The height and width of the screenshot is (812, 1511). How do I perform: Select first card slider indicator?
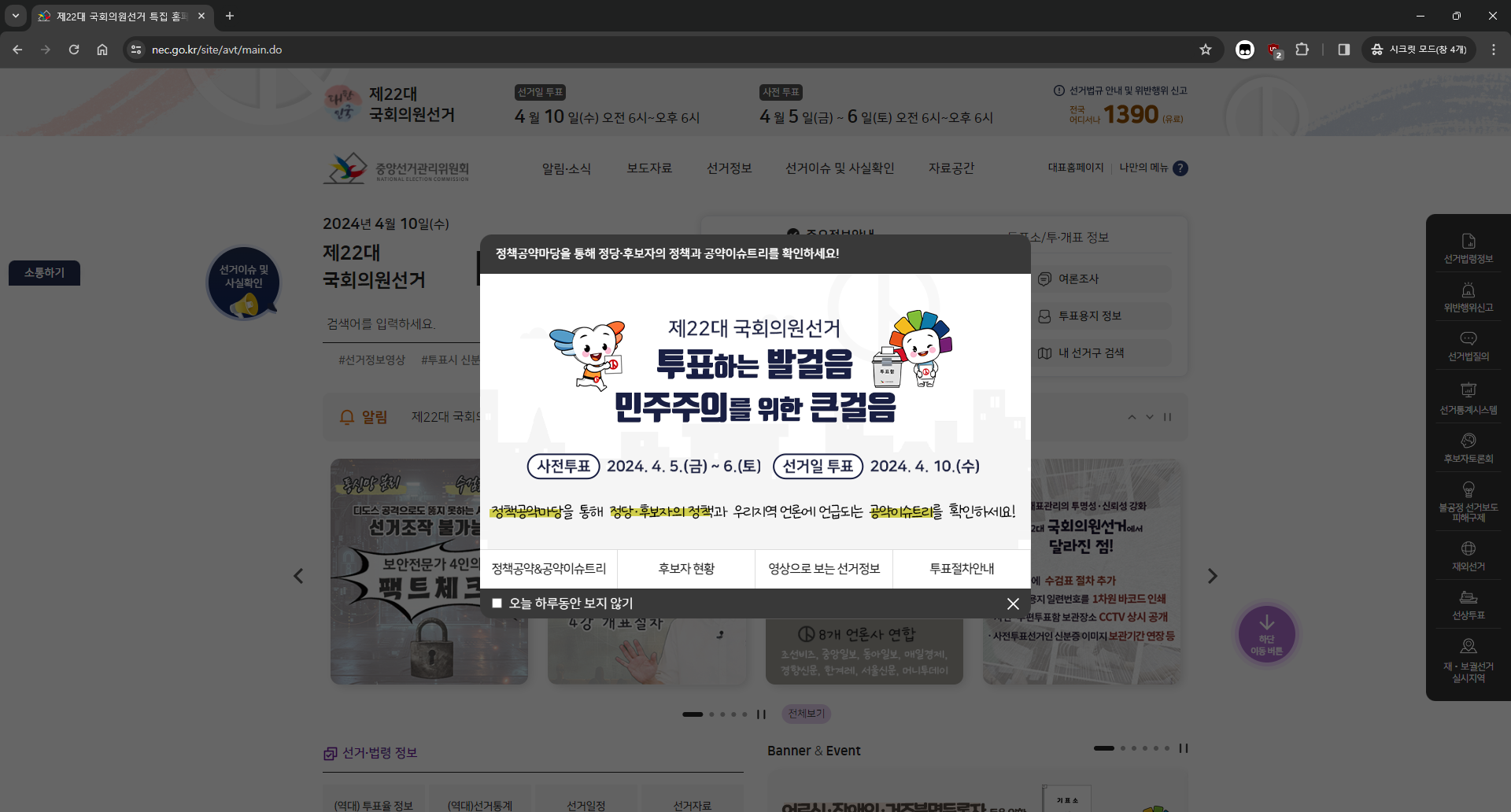point(693,714)
